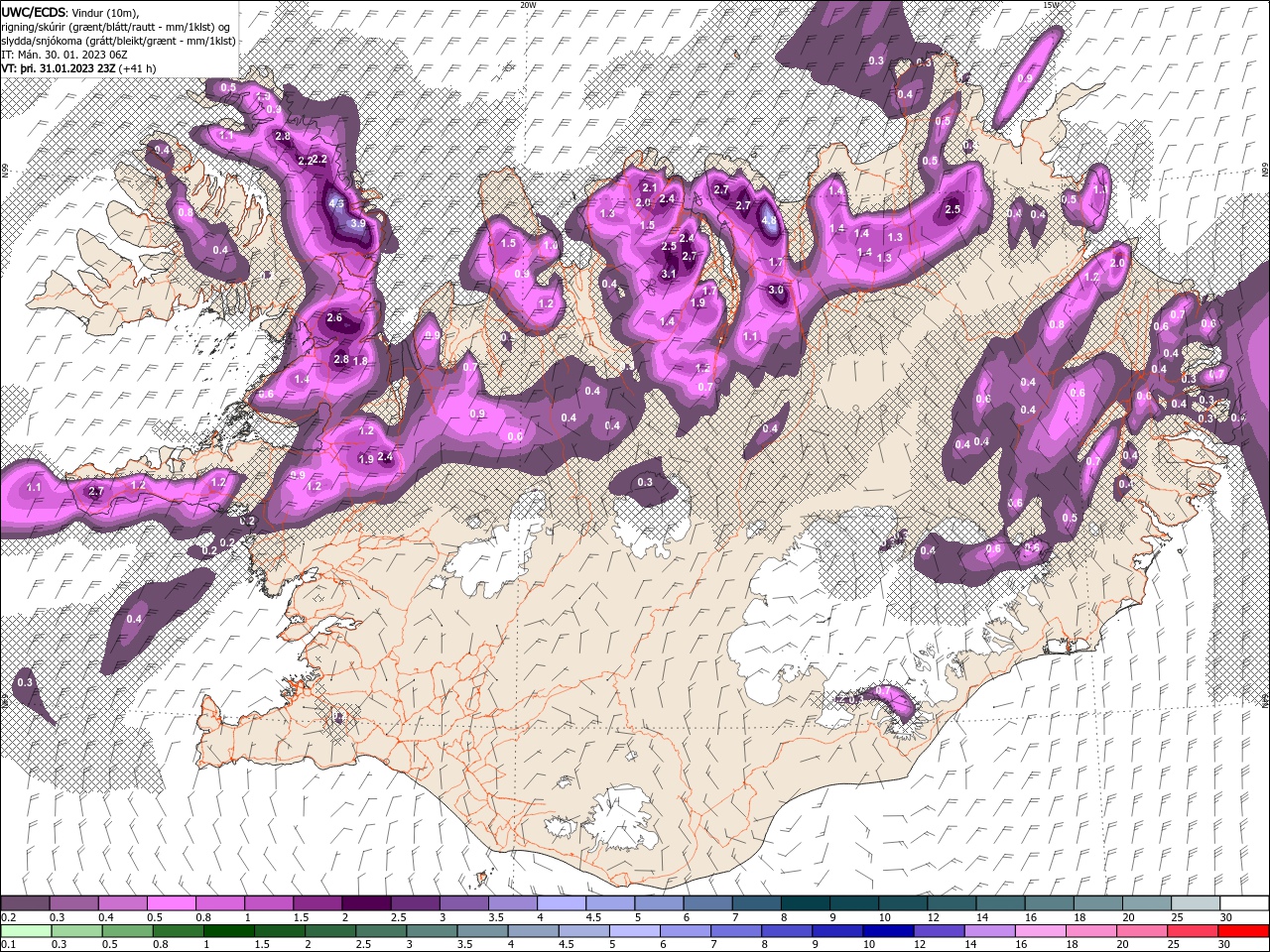Click the 'Vindur (10m)' header text
The height and width of the screenshot is (952, 1270).
pos(105,12)
